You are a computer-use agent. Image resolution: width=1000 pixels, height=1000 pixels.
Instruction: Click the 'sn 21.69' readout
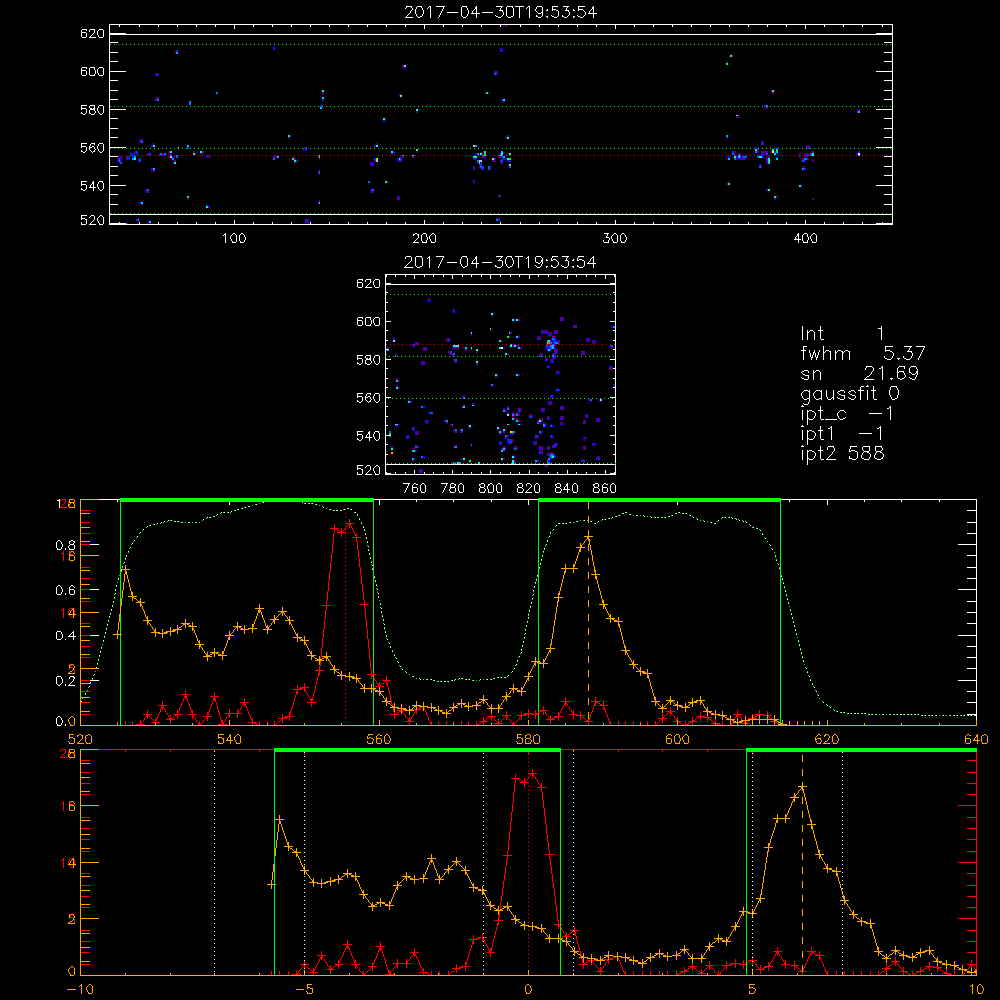(859, 373)
